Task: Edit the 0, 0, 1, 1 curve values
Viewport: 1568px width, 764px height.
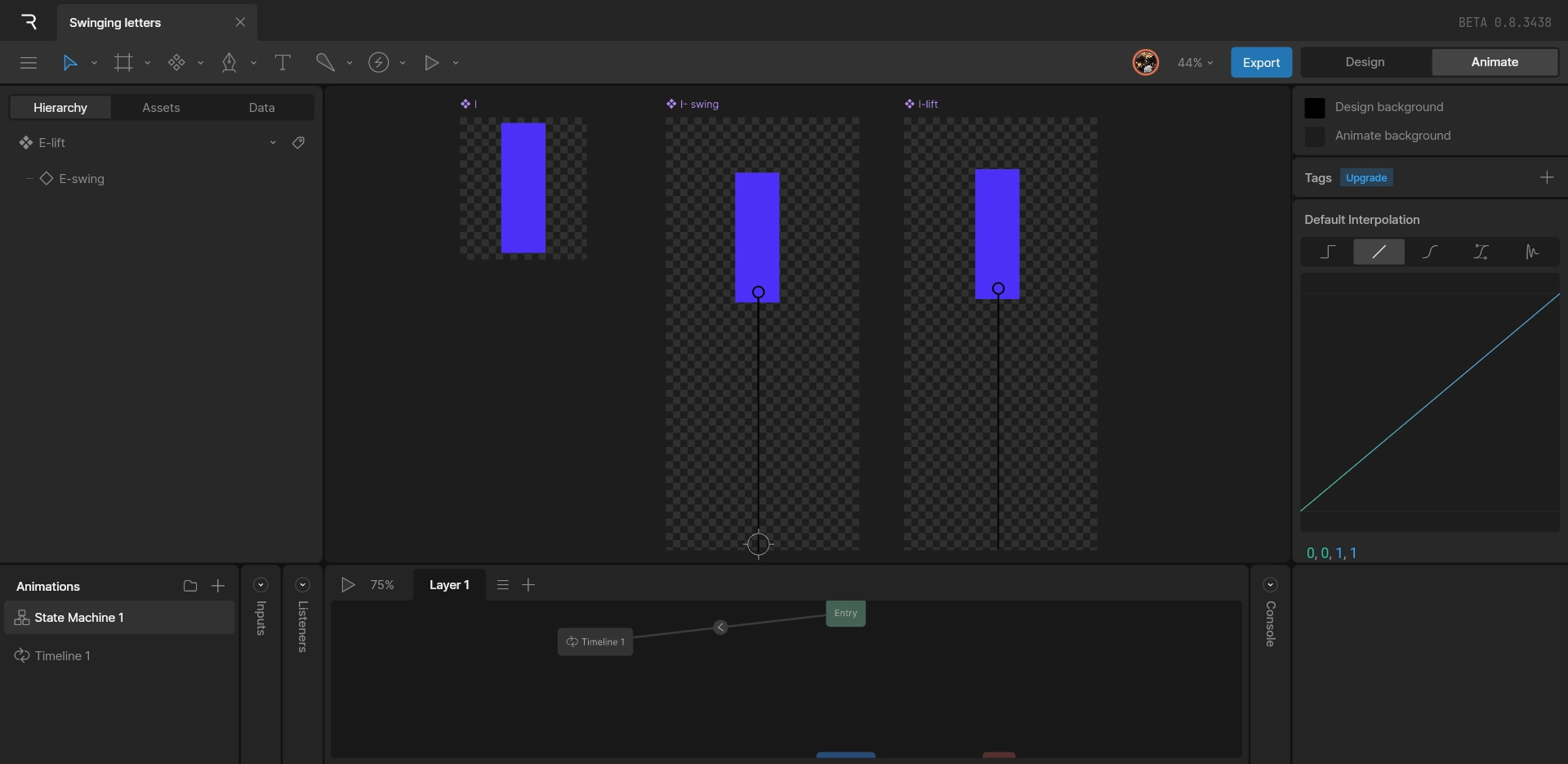Action: tap(1332, 553)
